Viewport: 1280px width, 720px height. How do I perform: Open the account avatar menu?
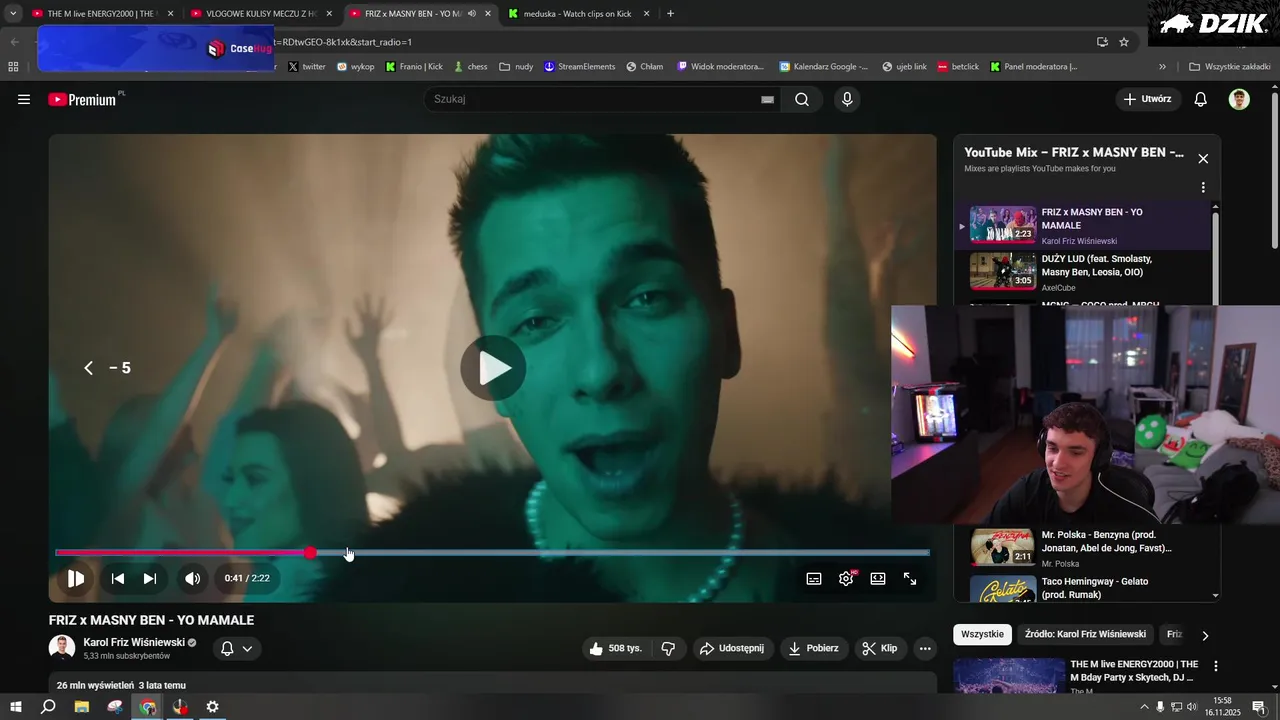point(1239,99)
